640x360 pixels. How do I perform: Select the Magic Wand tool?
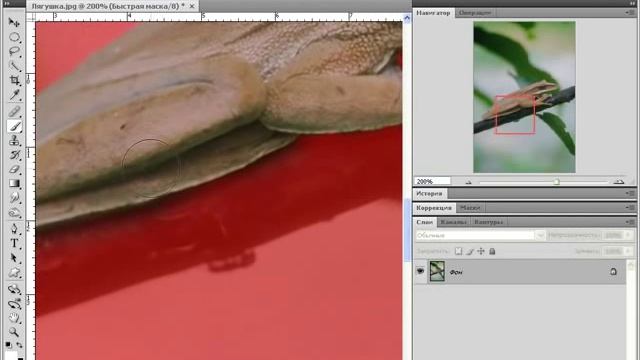click(14, 66)
